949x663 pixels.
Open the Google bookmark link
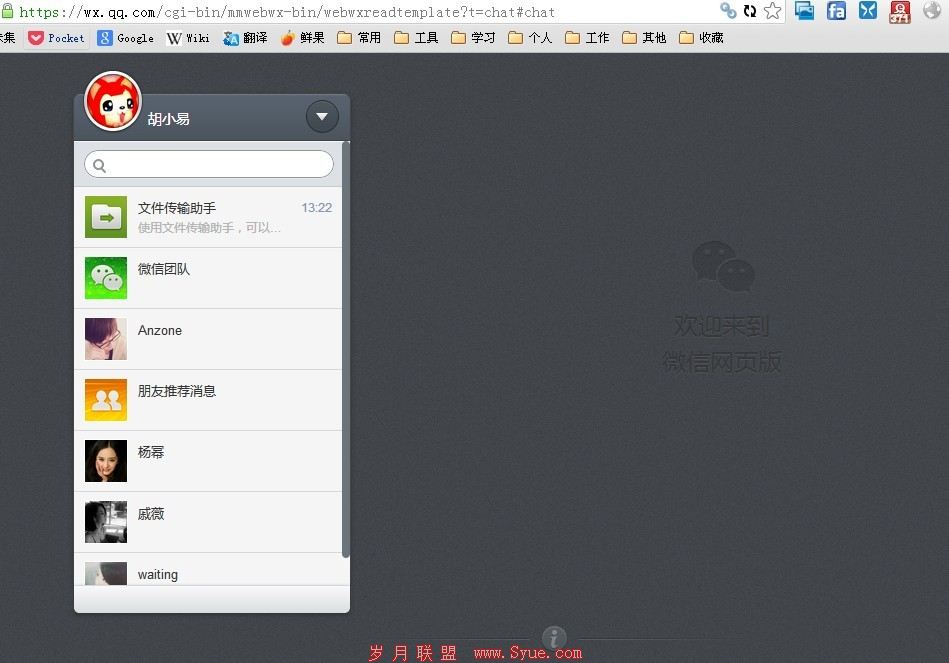(x=125, y=38)
